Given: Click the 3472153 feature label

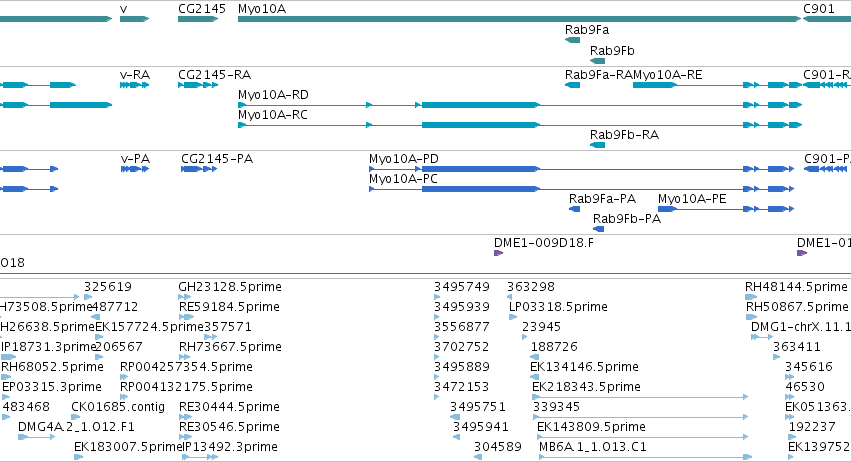Looking at the screenshot, I should (x=462, y=387).
